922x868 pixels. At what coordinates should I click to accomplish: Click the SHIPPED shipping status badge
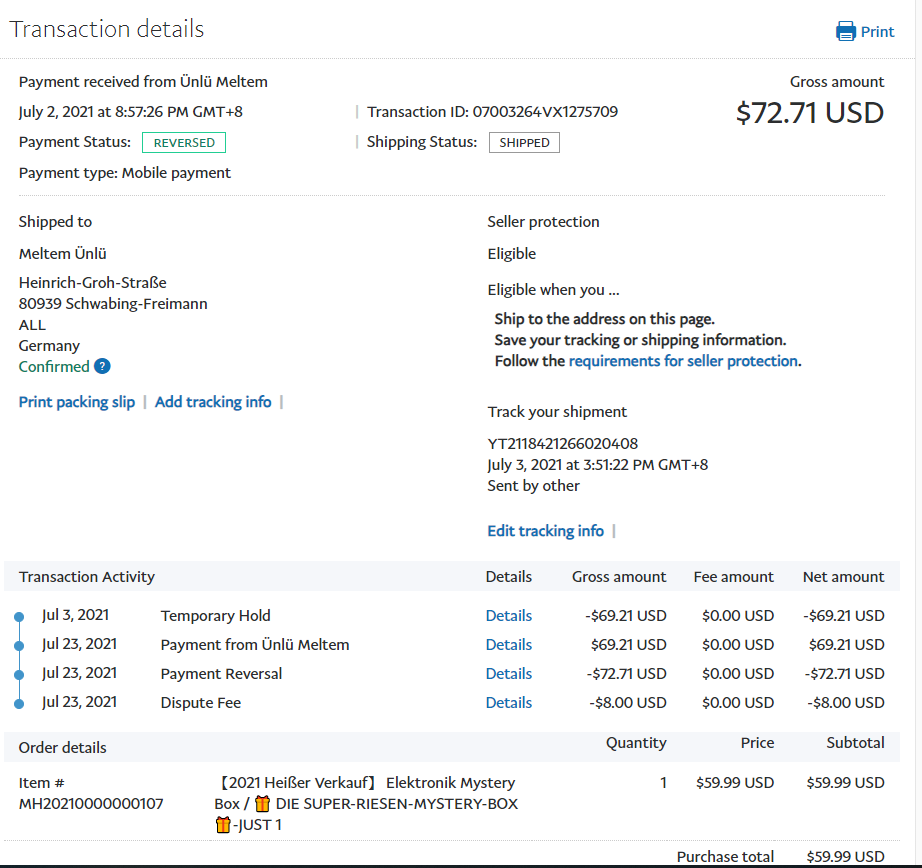point(524,143)
